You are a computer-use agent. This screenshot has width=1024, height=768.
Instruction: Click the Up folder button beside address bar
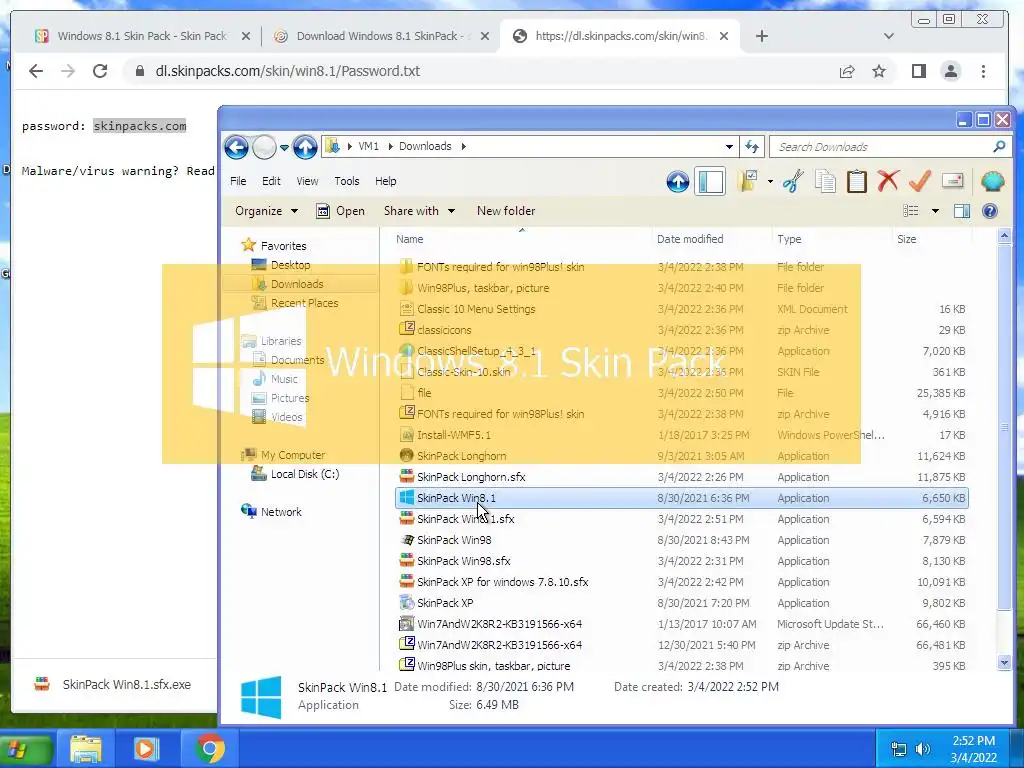pyautogui.click(x=305, y=147)
